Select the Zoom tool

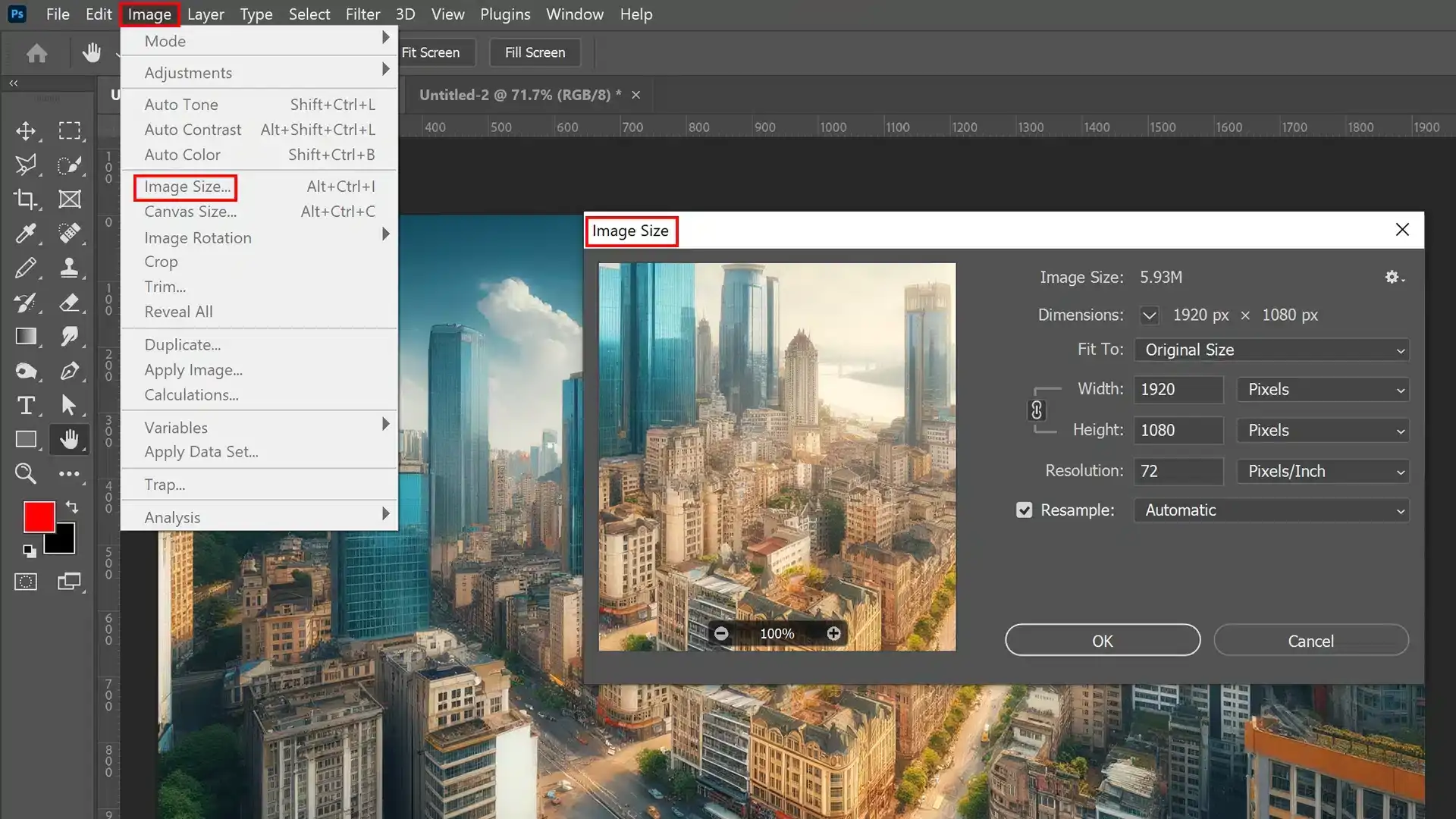[x=26, y=474]
